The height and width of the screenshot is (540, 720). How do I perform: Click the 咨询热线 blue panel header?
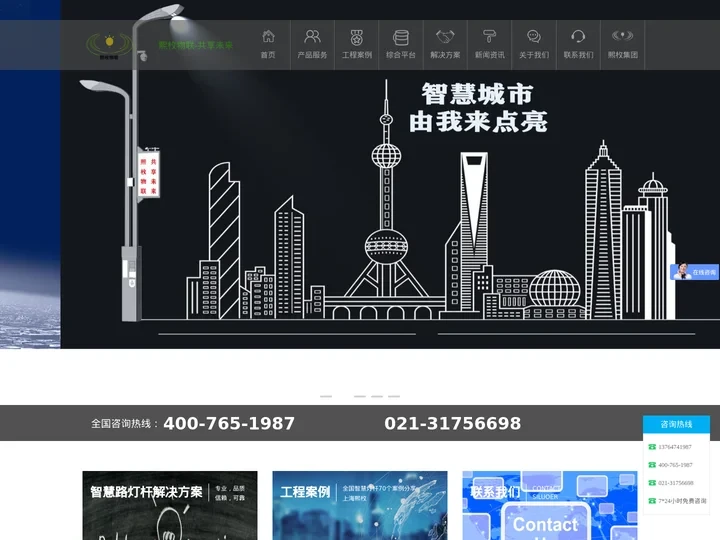pos(676,424)
